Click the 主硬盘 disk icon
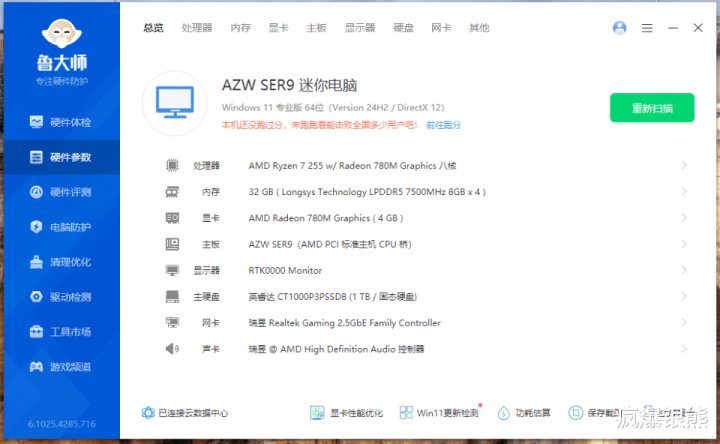Screen dimensions: 720x444 (172, 297)
